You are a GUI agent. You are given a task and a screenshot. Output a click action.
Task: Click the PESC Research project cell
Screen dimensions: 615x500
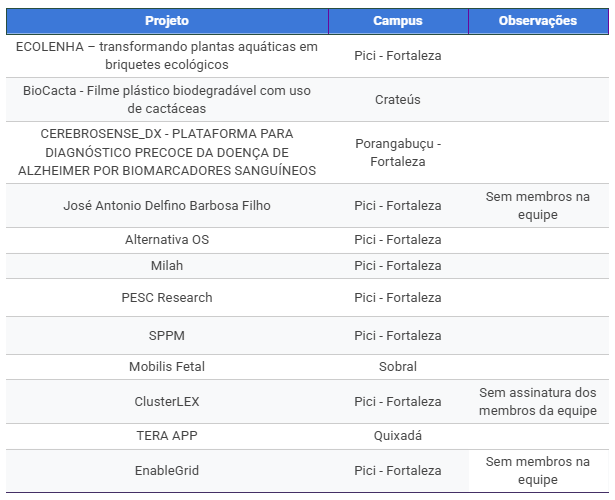point(167,298)
